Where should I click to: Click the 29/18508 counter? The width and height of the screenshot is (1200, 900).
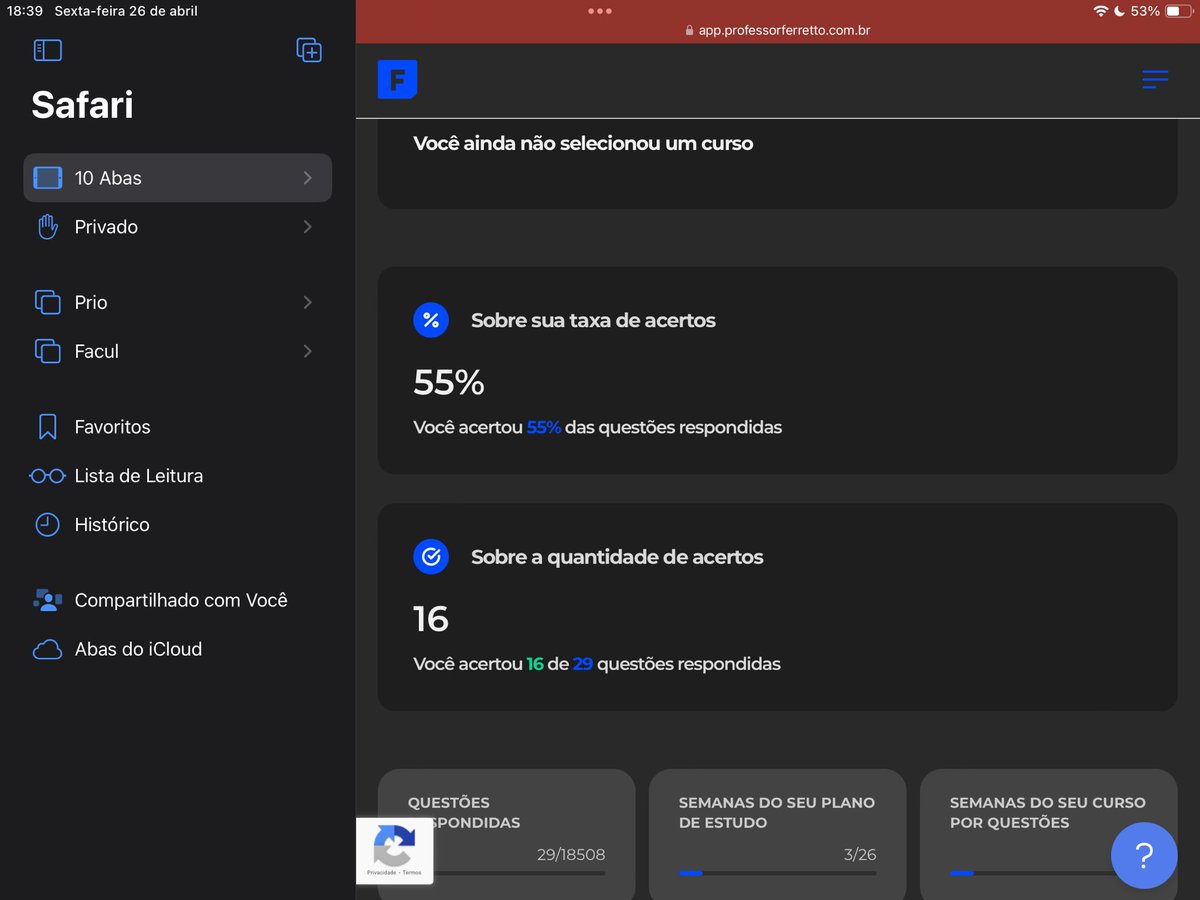pyautogui.click(x=571, y=855)
